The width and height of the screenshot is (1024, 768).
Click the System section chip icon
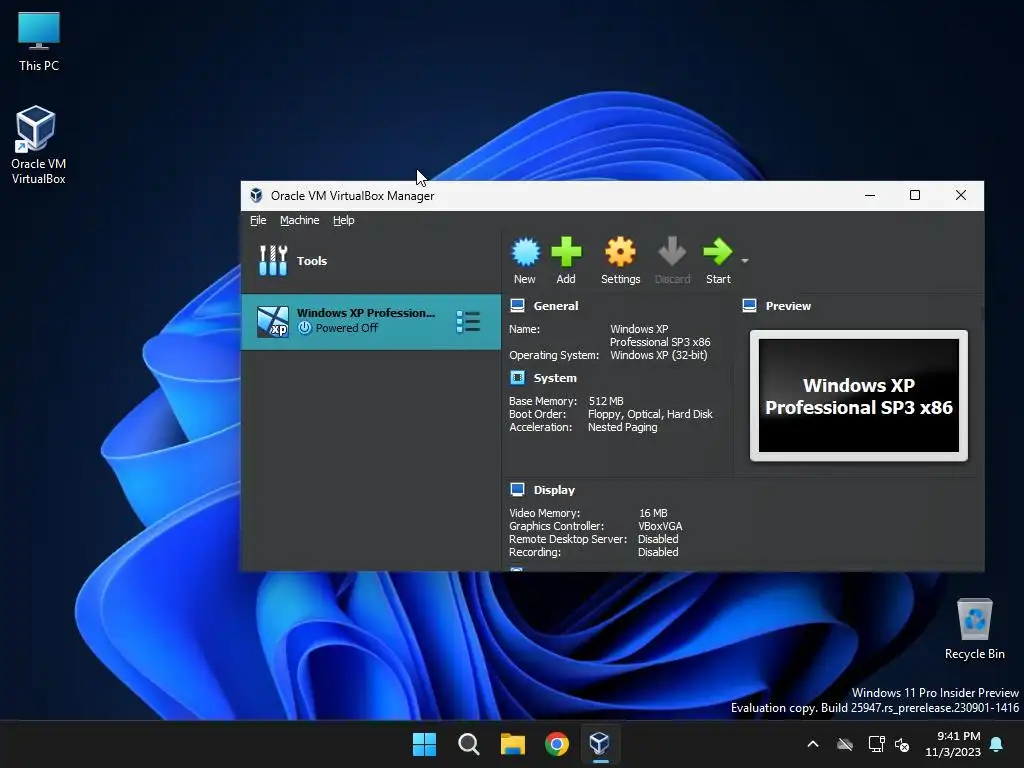point(517,377)
